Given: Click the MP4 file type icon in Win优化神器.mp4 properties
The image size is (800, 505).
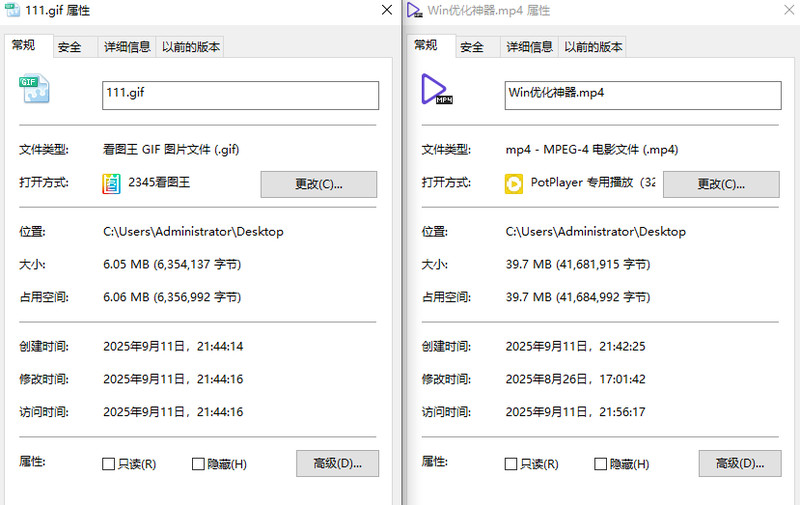Looking at the screenshot, I should pos(437,89).
